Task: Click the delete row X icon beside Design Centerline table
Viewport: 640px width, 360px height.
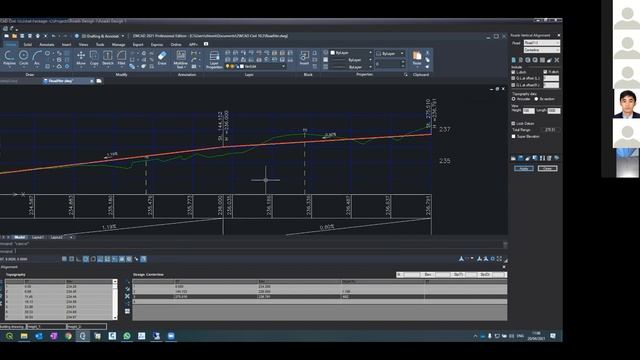Action: [x=127, y=296]
